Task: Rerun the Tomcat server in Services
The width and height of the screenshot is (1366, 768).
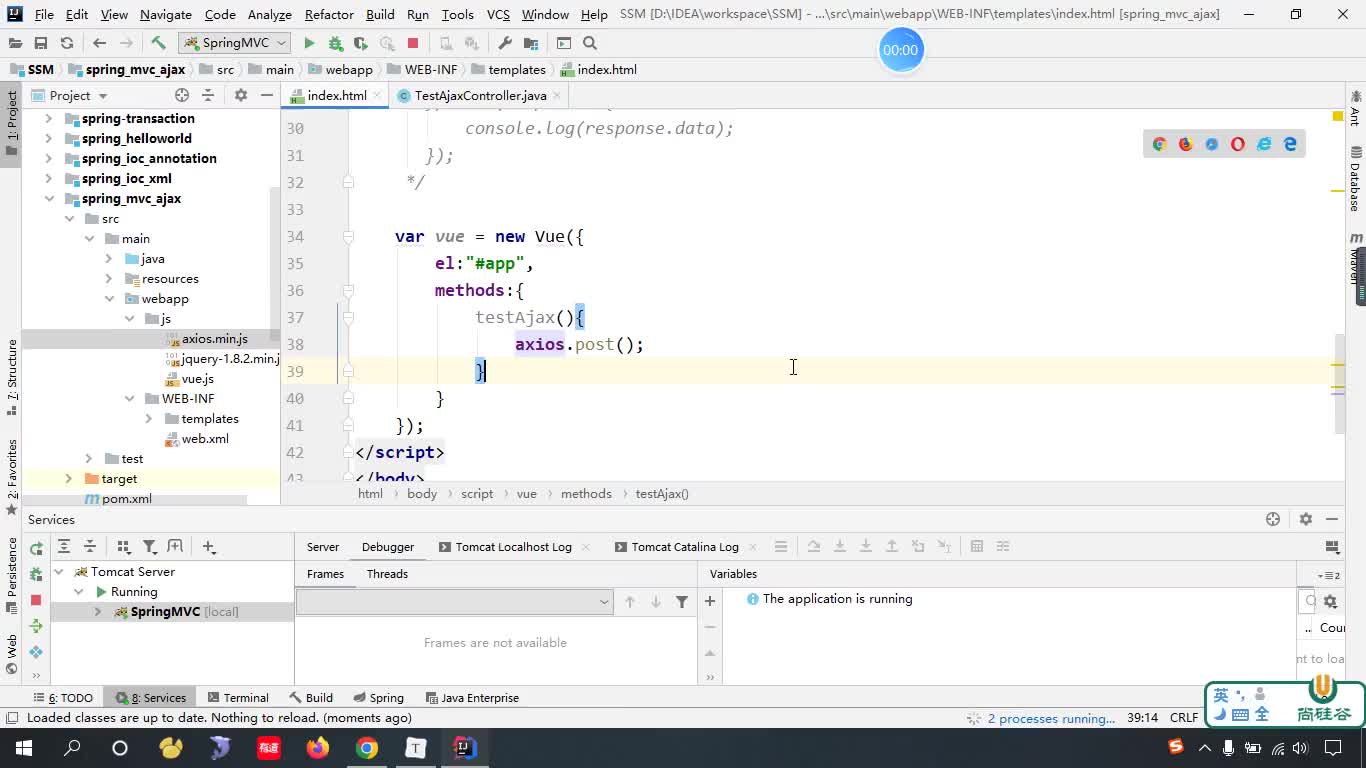Action: tap(36, 547)
